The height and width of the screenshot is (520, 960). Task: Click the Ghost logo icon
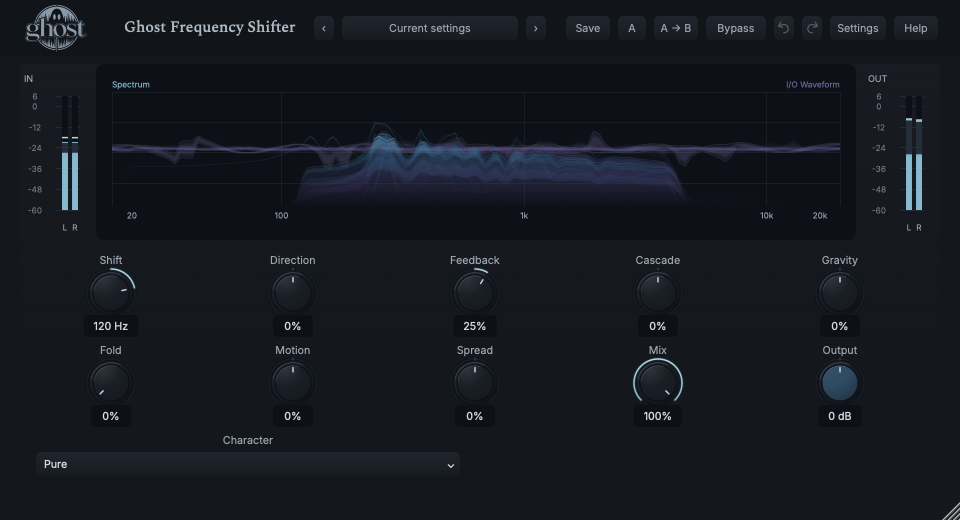55,28
